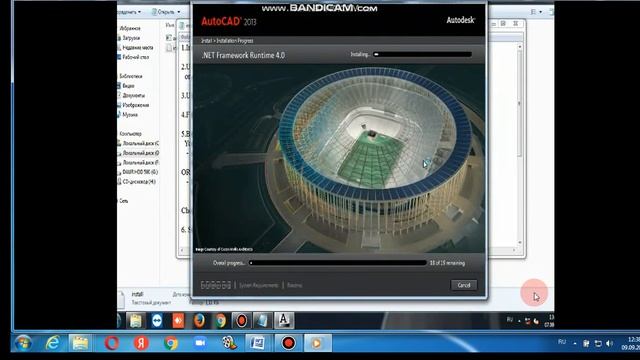Select Компьютер in Explorer sidebar
This screenshot has height=360, width=640.
pyautogui.click(x=130, y=134)
